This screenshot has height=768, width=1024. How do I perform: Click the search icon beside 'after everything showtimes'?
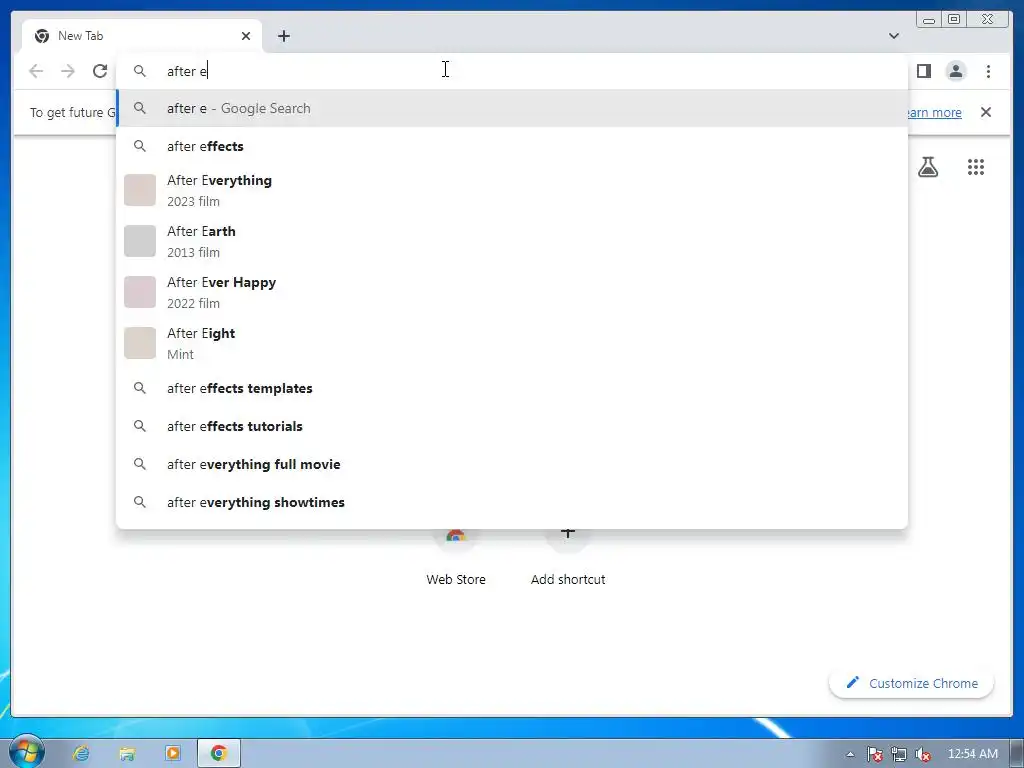pyautogui.click(x=140, y=502)
